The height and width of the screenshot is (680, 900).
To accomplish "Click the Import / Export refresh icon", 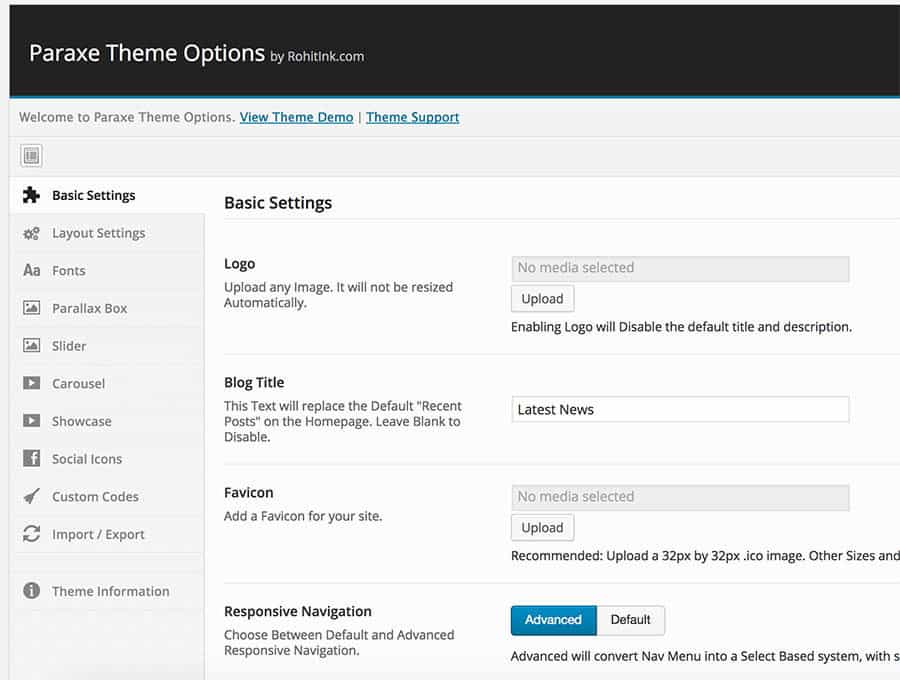I will coord(32,534).
